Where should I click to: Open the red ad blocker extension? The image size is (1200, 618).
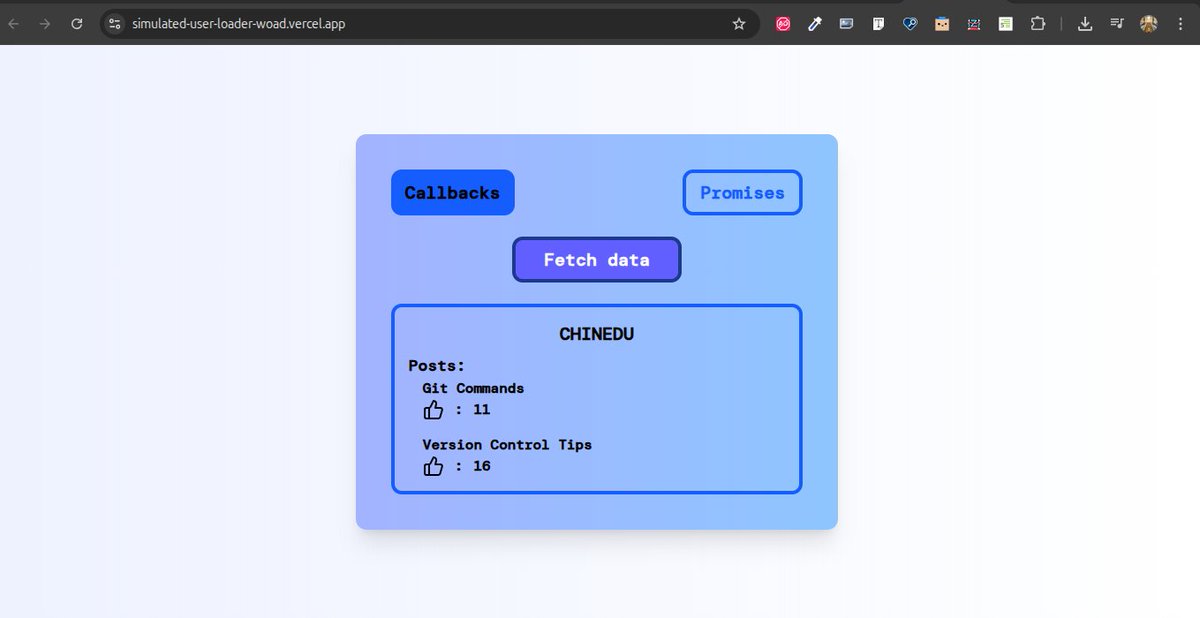point(783,24)
